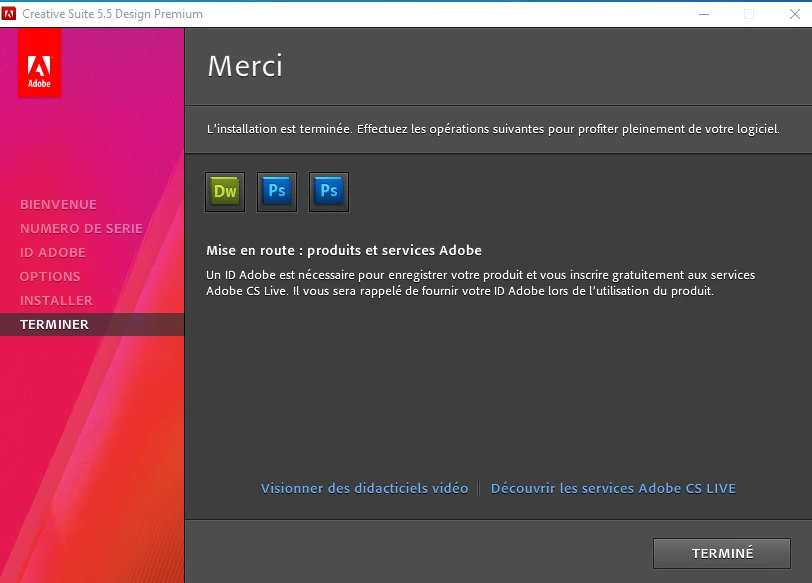
Task: Click the last Photoshop Ps icon in the row
Action: [x=329, y=192]
